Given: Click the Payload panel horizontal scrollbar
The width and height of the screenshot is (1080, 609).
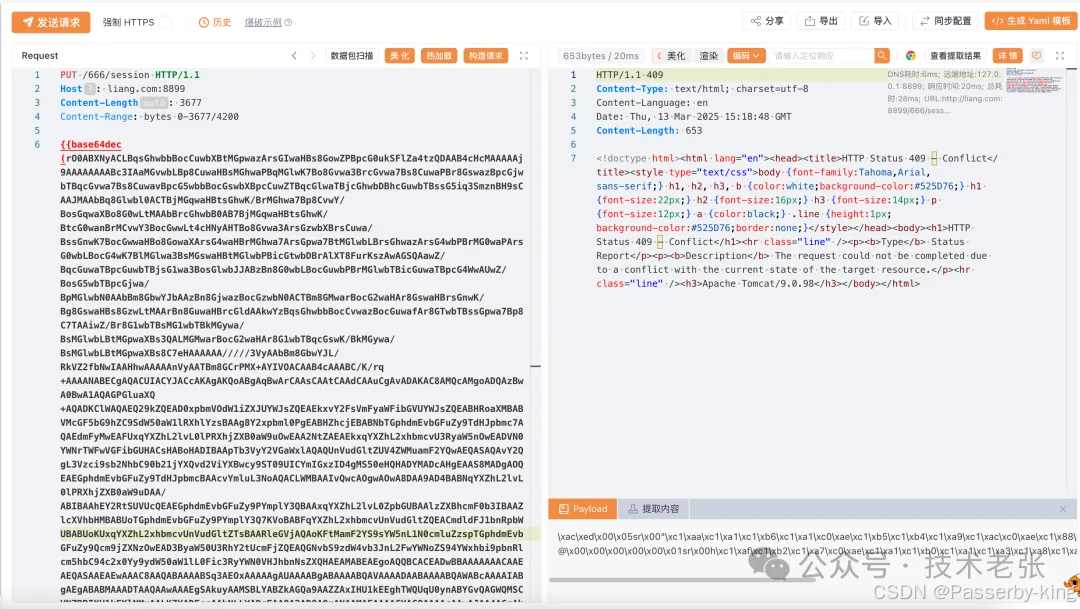Looking at the screenshot, I should tap(682, 580).
